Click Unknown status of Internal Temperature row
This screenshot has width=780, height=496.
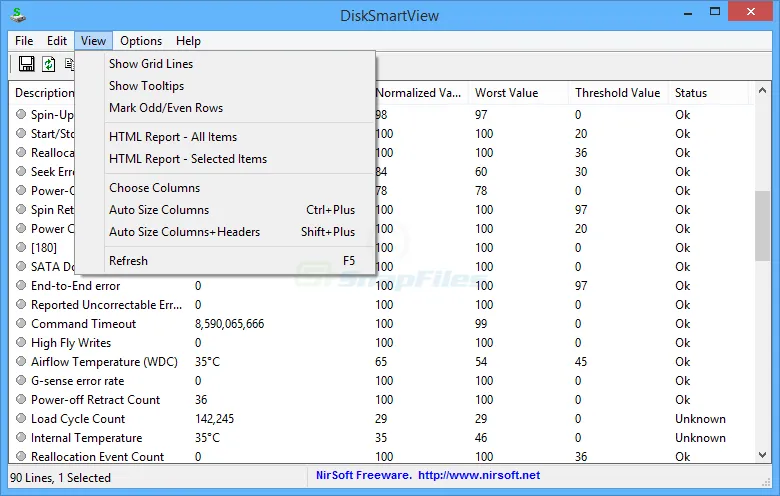tap(700, 438)
